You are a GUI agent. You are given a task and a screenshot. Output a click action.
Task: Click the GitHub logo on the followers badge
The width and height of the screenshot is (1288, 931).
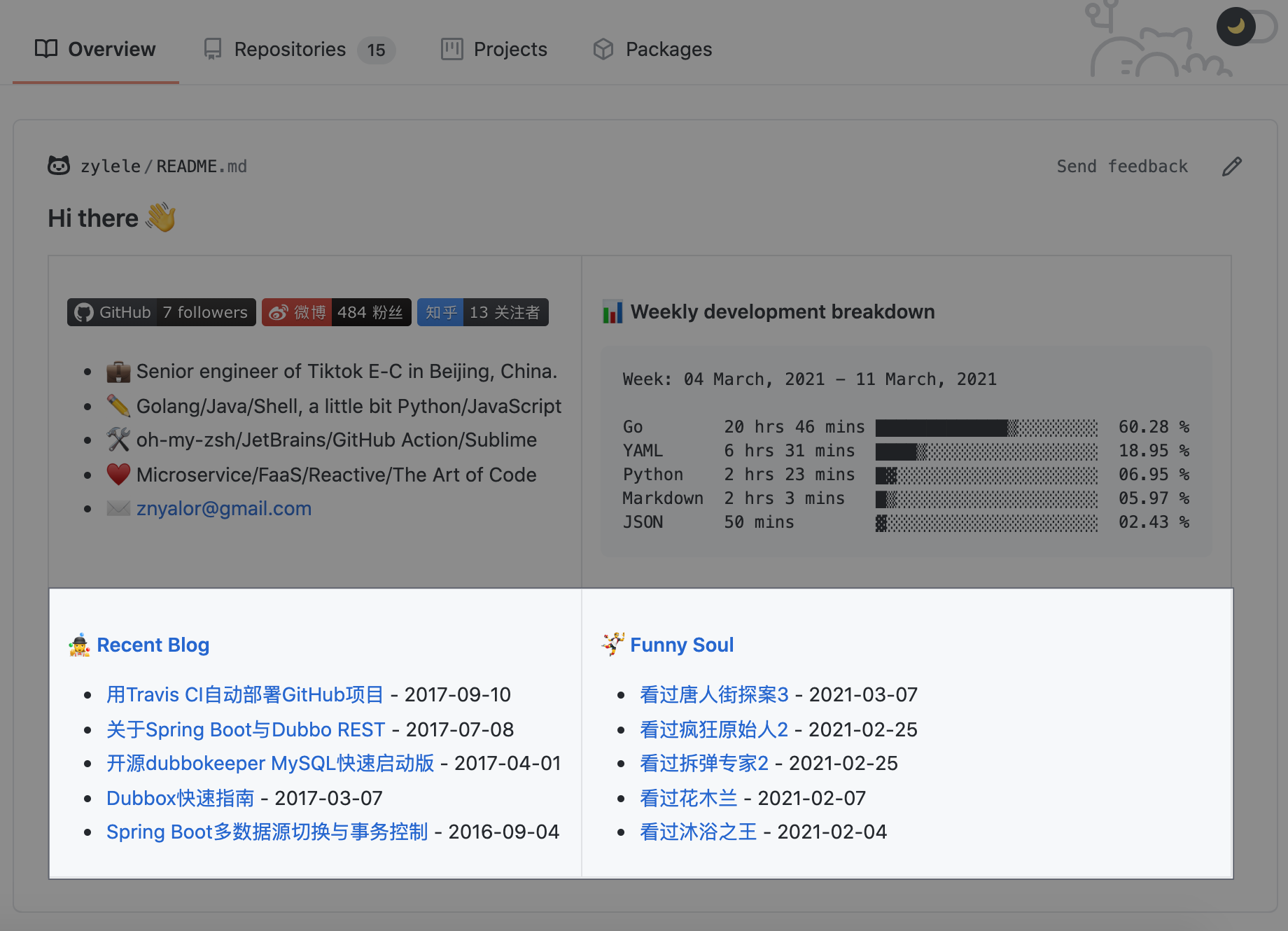(x=83, y=312)
